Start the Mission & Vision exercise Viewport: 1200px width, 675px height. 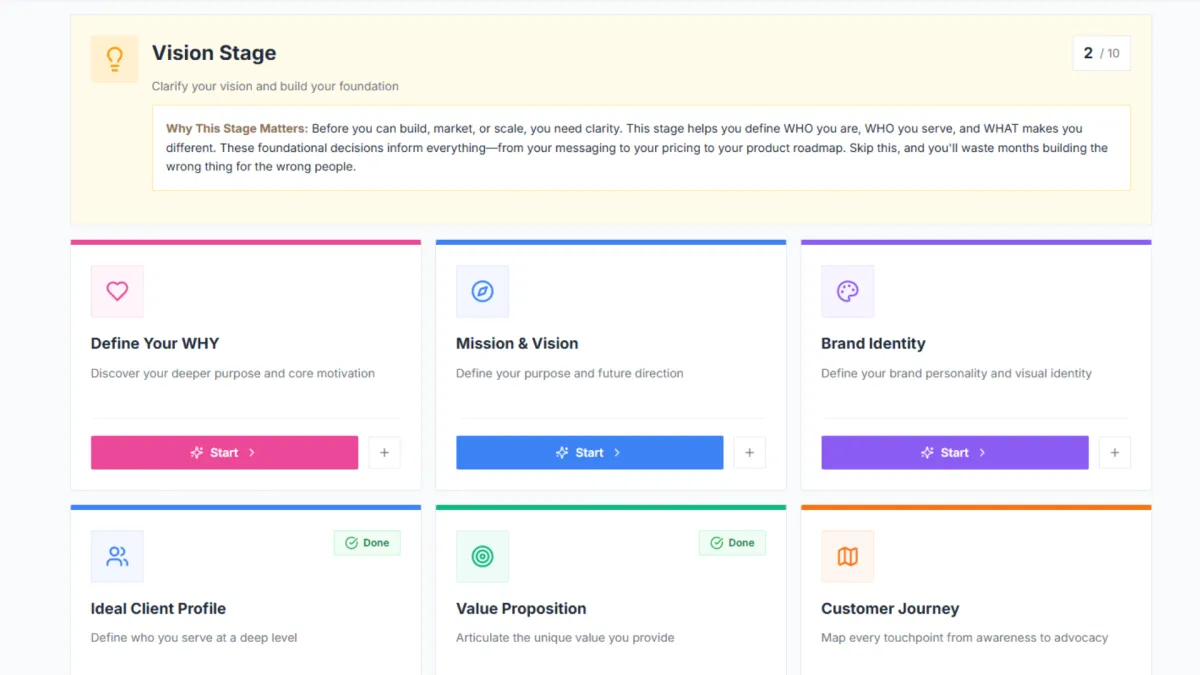(x=589, y=453)
